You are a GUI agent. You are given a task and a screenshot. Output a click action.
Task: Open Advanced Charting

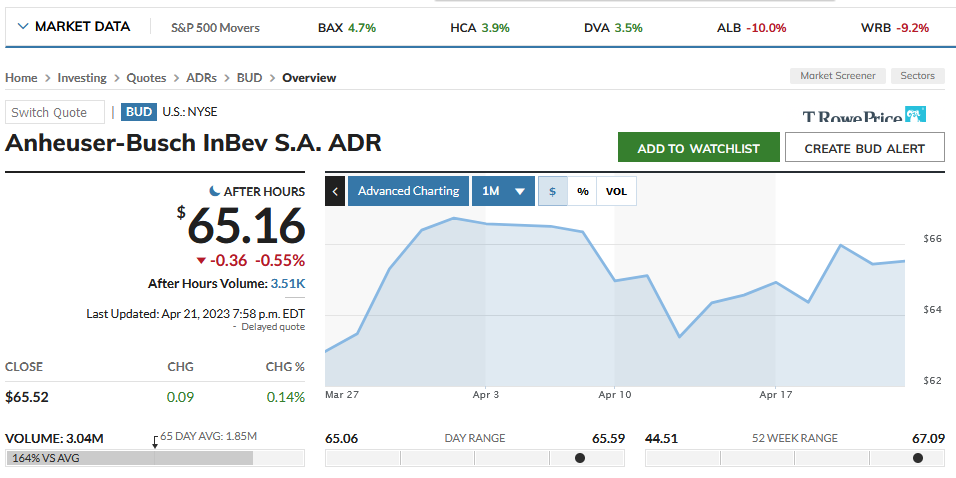[x=408, y=191]
